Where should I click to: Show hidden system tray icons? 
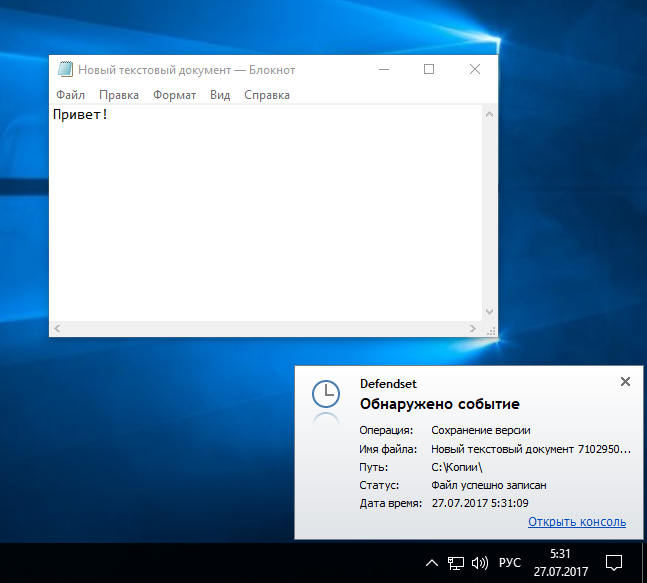pos(432,563)
